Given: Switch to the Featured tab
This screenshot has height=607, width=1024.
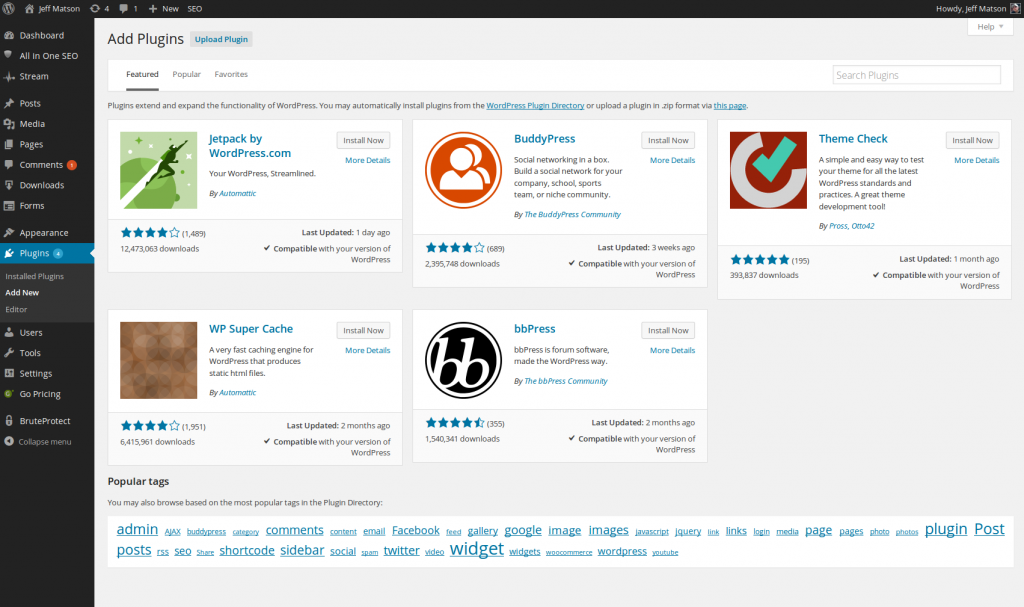Looking at the screenshot, I should click(142, 74).
